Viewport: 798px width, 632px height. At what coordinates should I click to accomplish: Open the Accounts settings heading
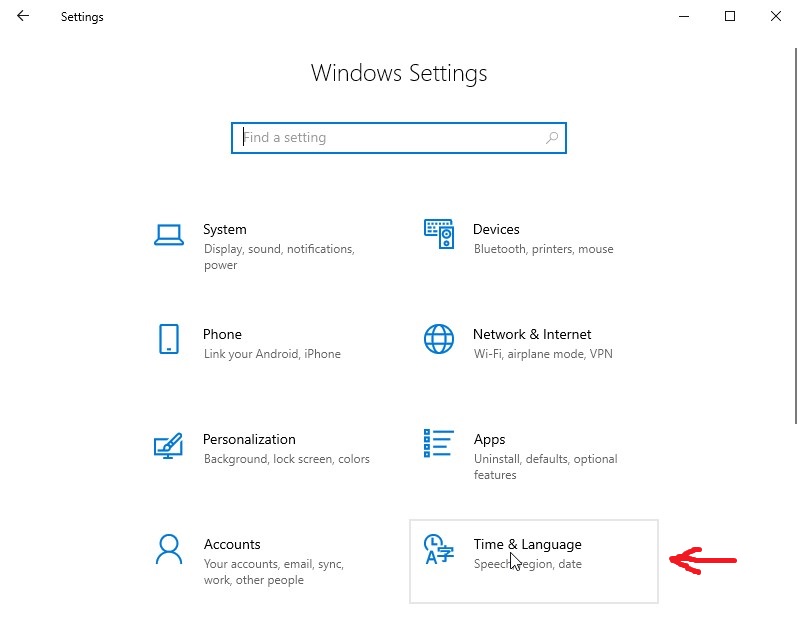point(232,544)
